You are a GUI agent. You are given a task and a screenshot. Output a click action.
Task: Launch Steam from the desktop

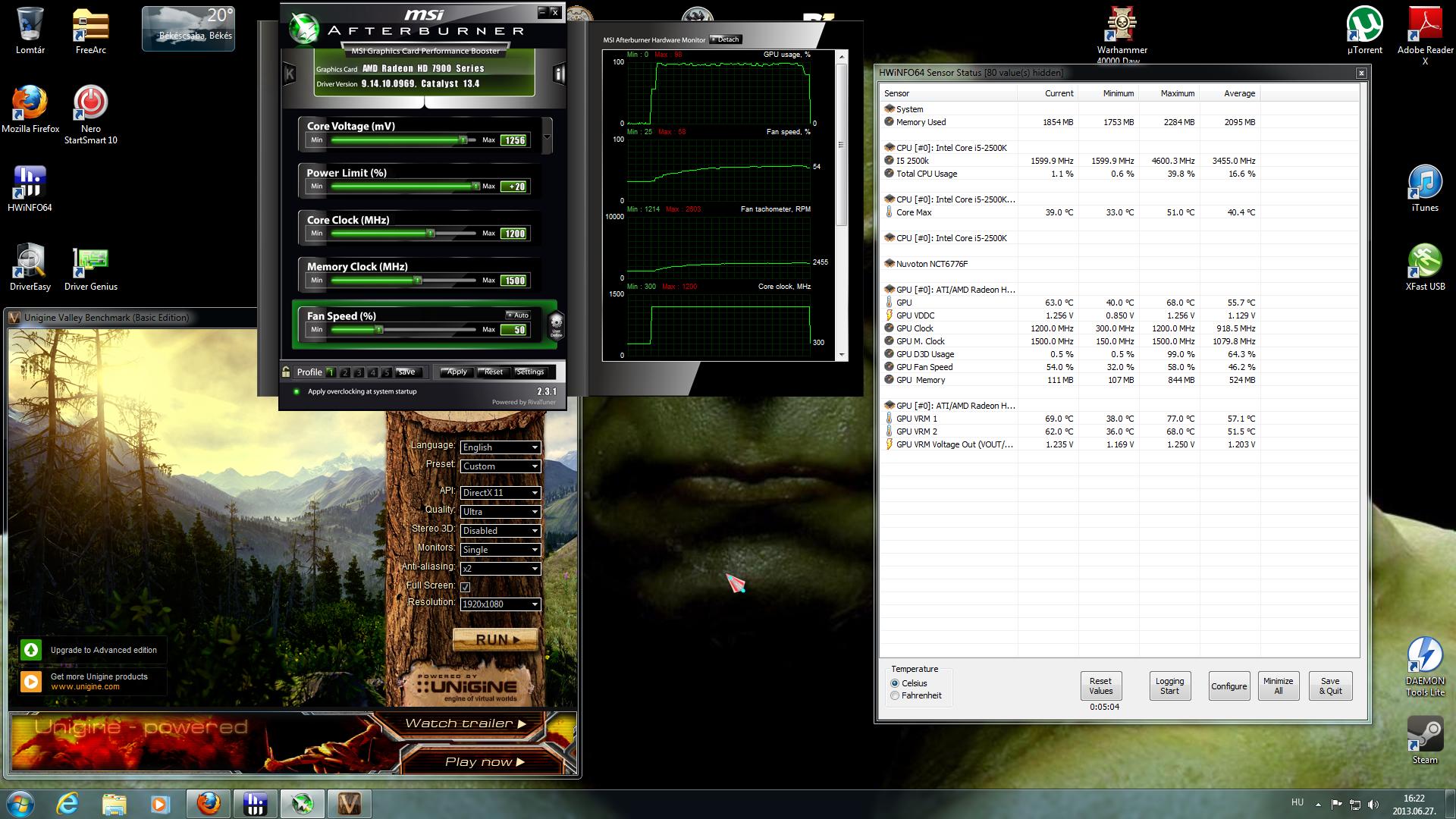click(1425, 741)
